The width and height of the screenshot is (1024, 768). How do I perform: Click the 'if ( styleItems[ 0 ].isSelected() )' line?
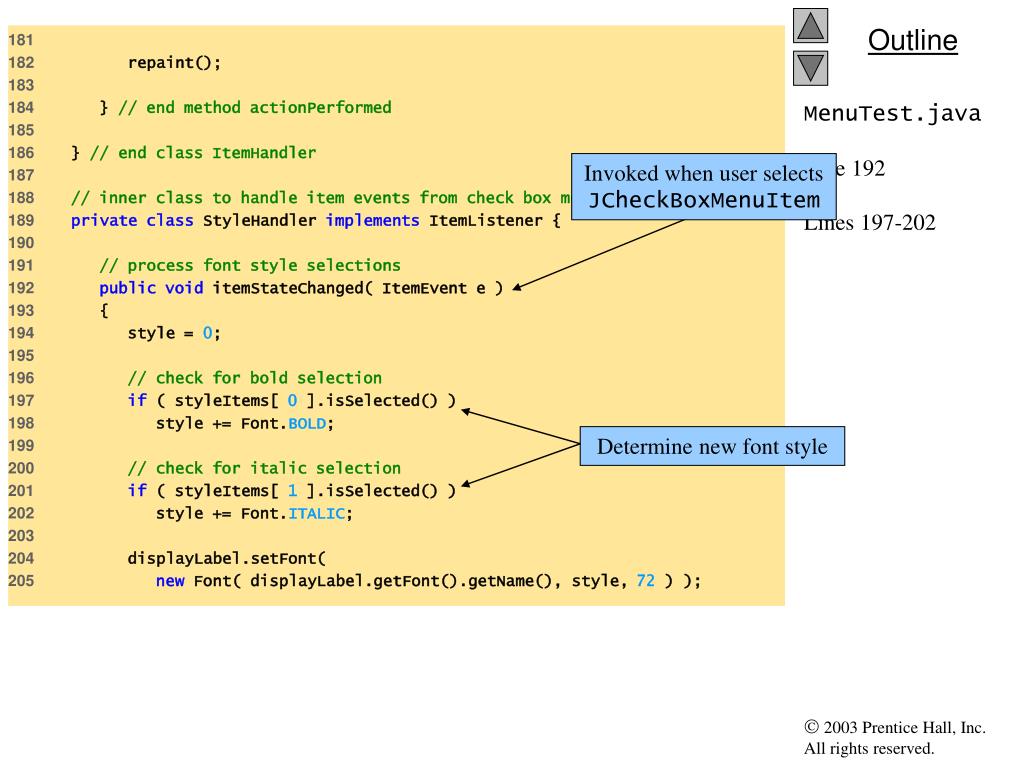pyautogui.click(x=292, y=400)
